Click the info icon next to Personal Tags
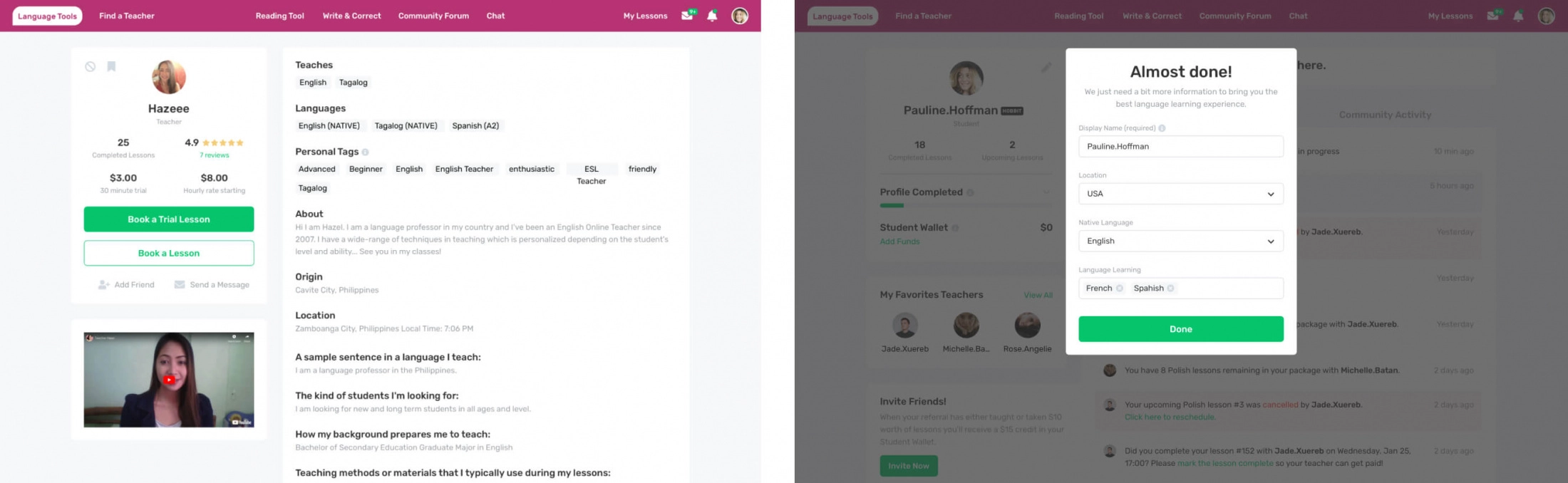The height and width of the screenshot is (483, 1568). (364, 152)
